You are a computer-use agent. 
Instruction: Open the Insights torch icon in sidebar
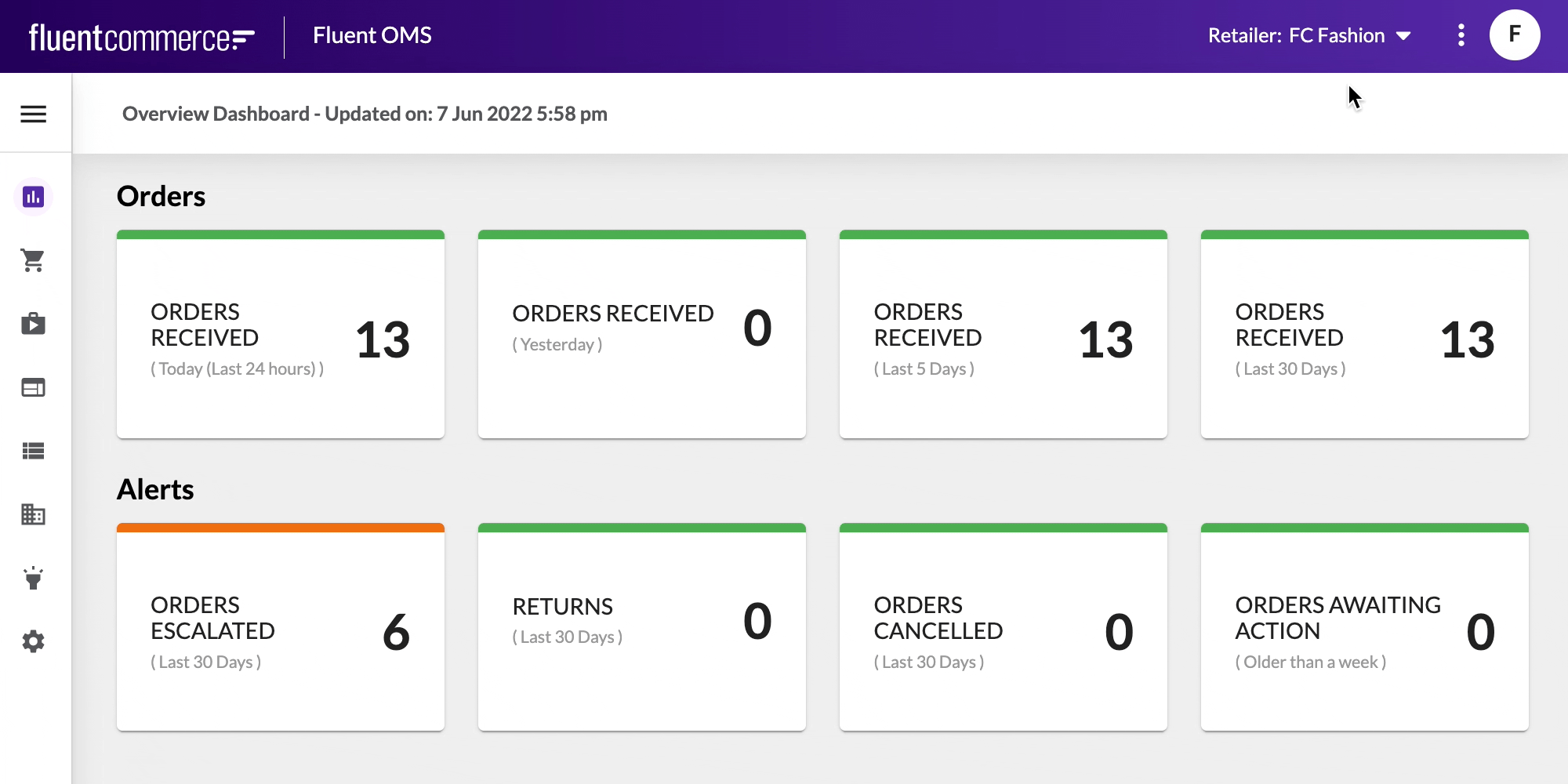(x=32, y=579)
